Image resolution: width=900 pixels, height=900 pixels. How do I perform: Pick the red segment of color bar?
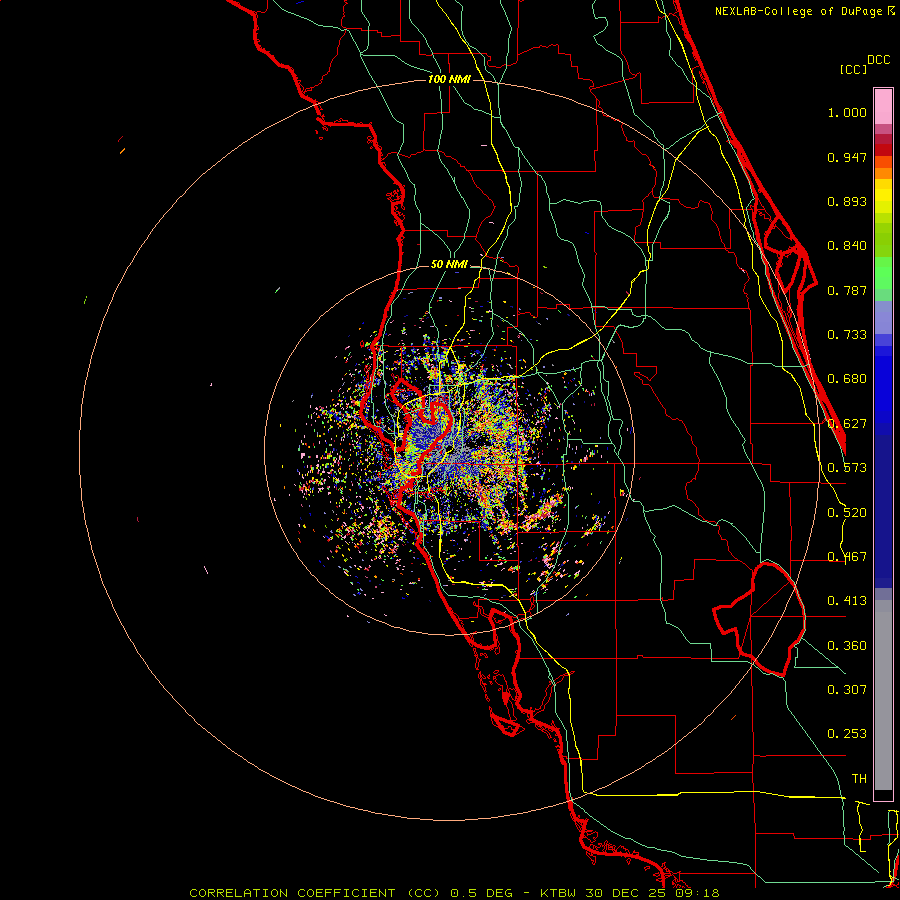point(883,150)
